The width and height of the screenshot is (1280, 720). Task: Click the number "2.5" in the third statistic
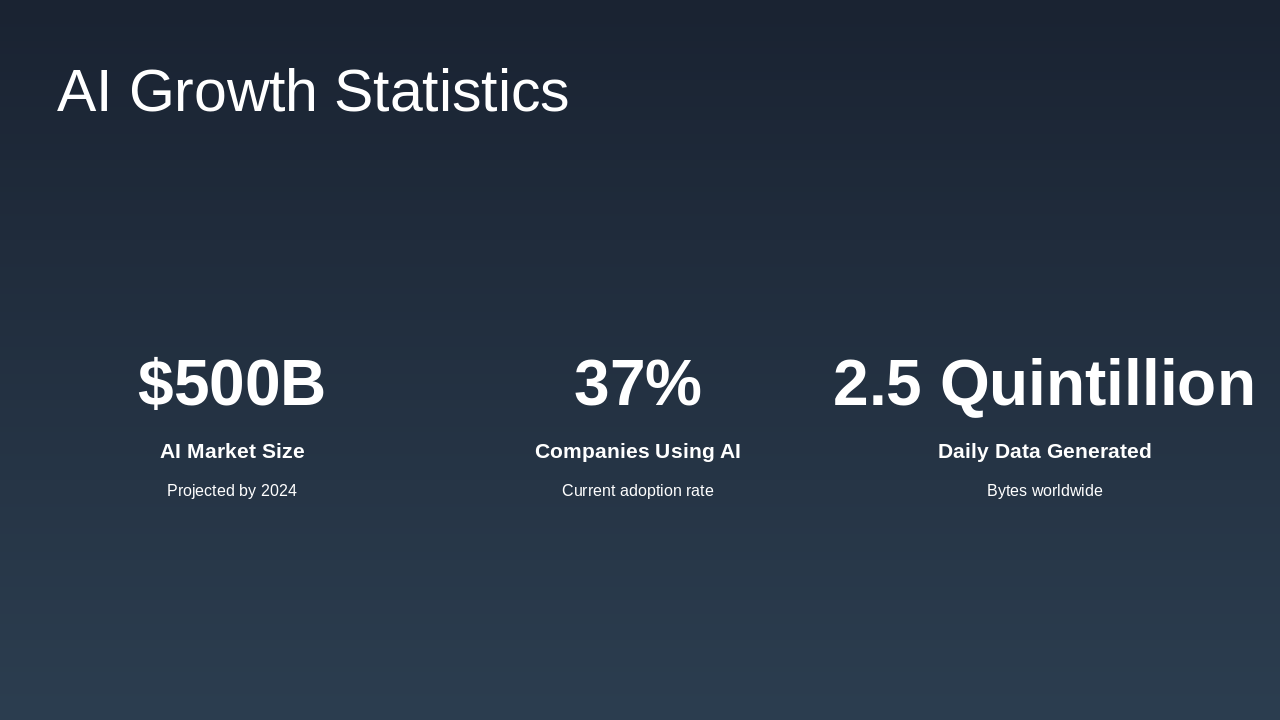876,383
